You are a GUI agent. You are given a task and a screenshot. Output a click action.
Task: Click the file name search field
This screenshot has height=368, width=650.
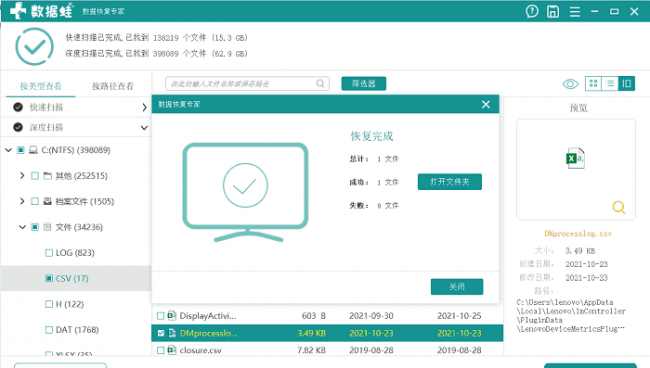tap(247, 84)
